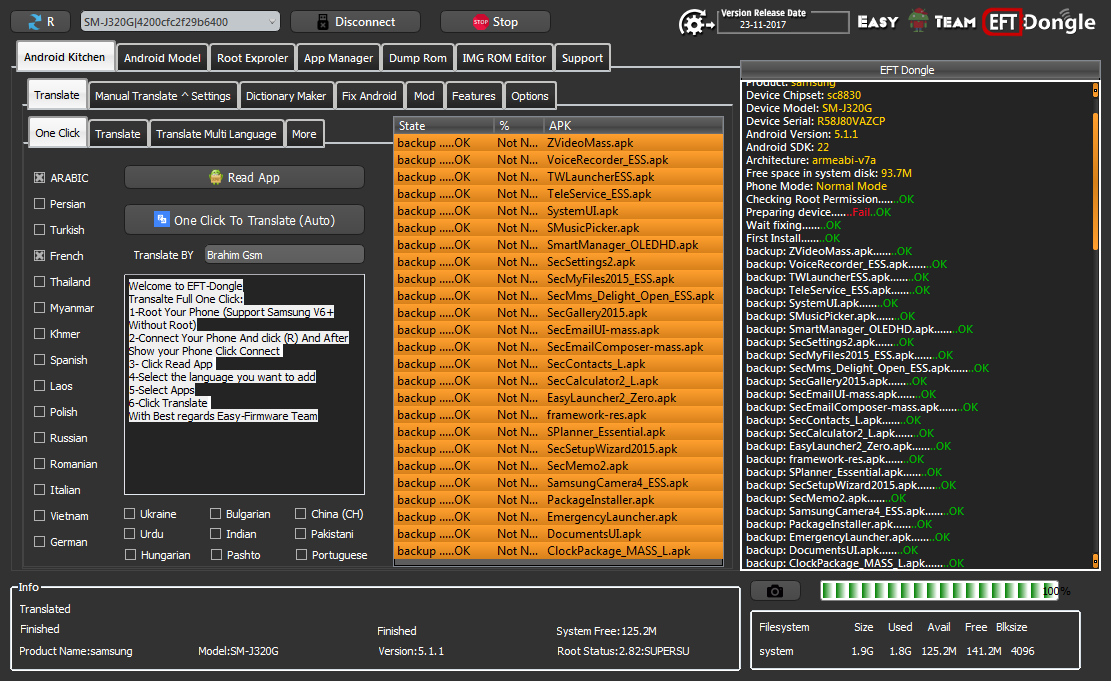Select the Features tab

tap(473, 96)
